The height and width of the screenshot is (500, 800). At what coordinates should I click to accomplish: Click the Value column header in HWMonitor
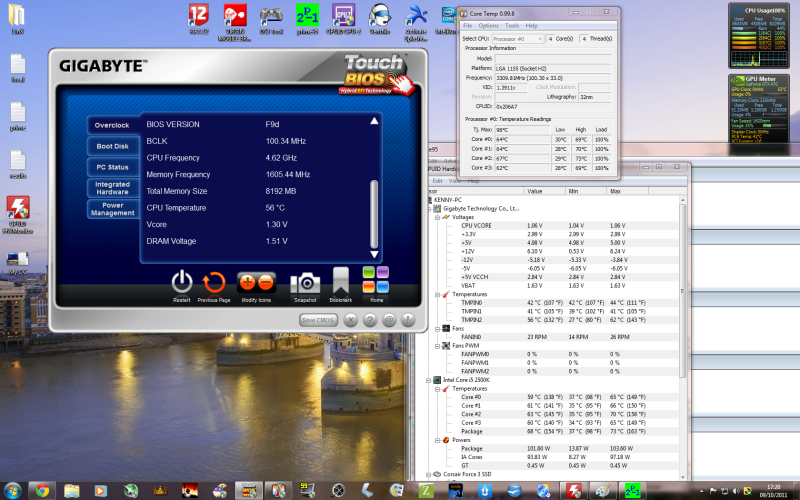click(x=545, y=191)
